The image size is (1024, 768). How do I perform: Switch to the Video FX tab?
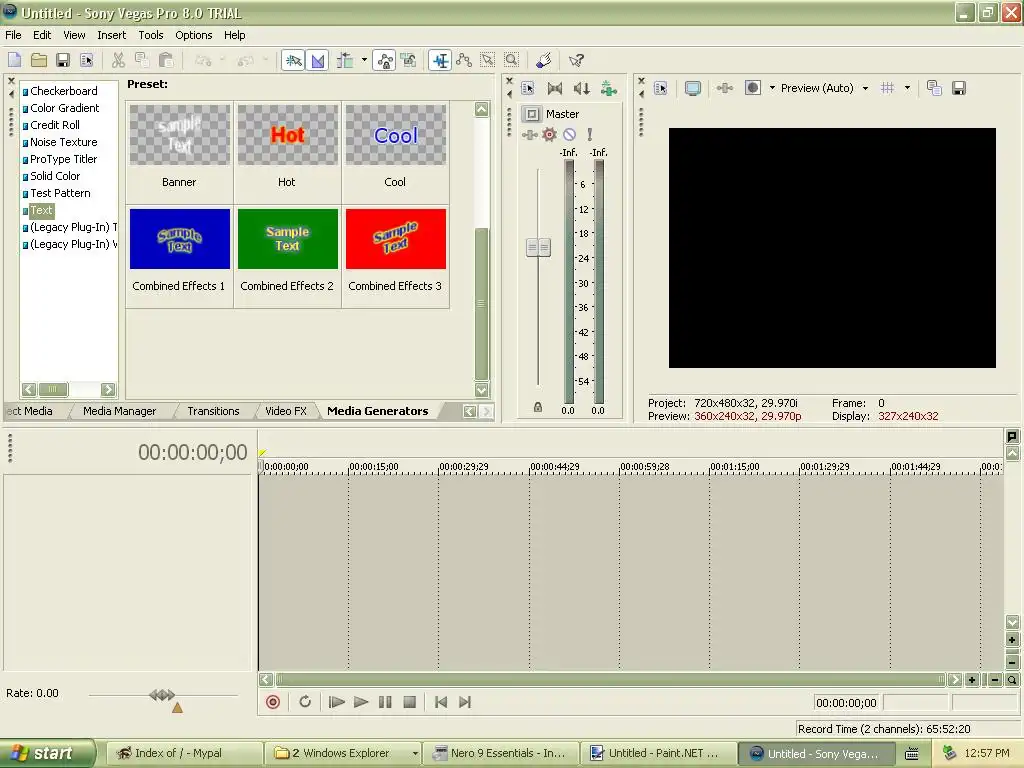285,411
